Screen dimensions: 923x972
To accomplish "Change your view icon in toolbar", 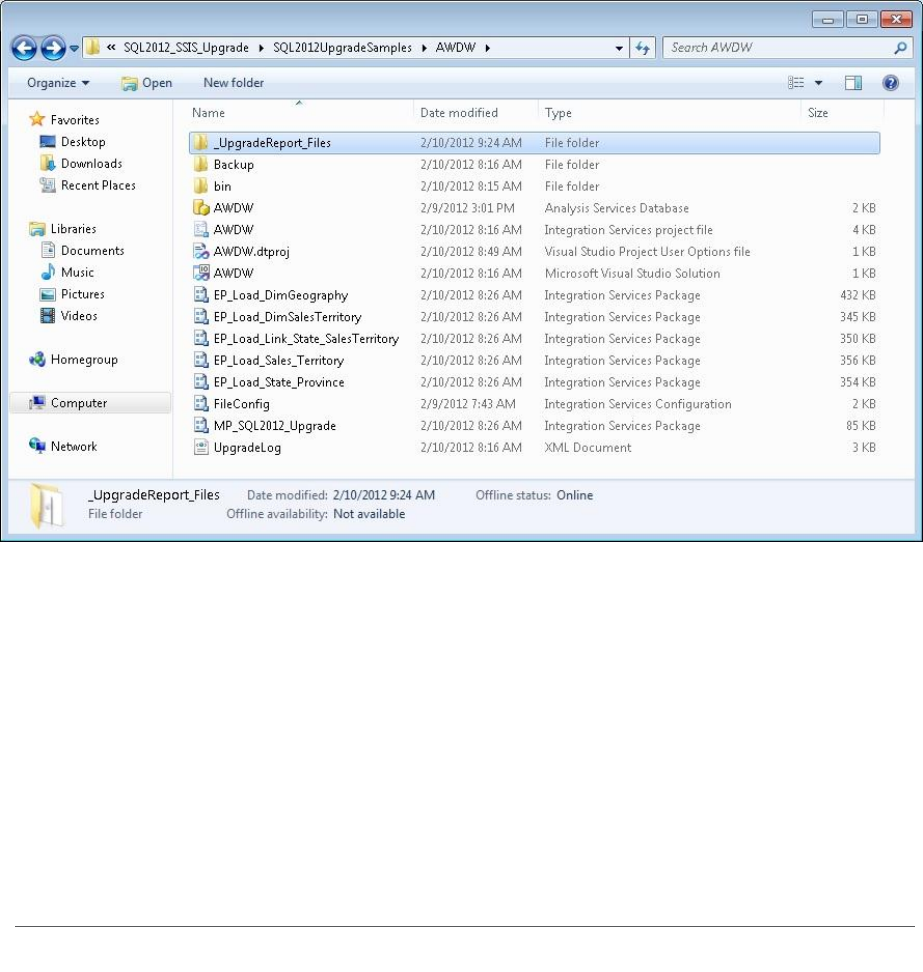I will click(796, 83).
